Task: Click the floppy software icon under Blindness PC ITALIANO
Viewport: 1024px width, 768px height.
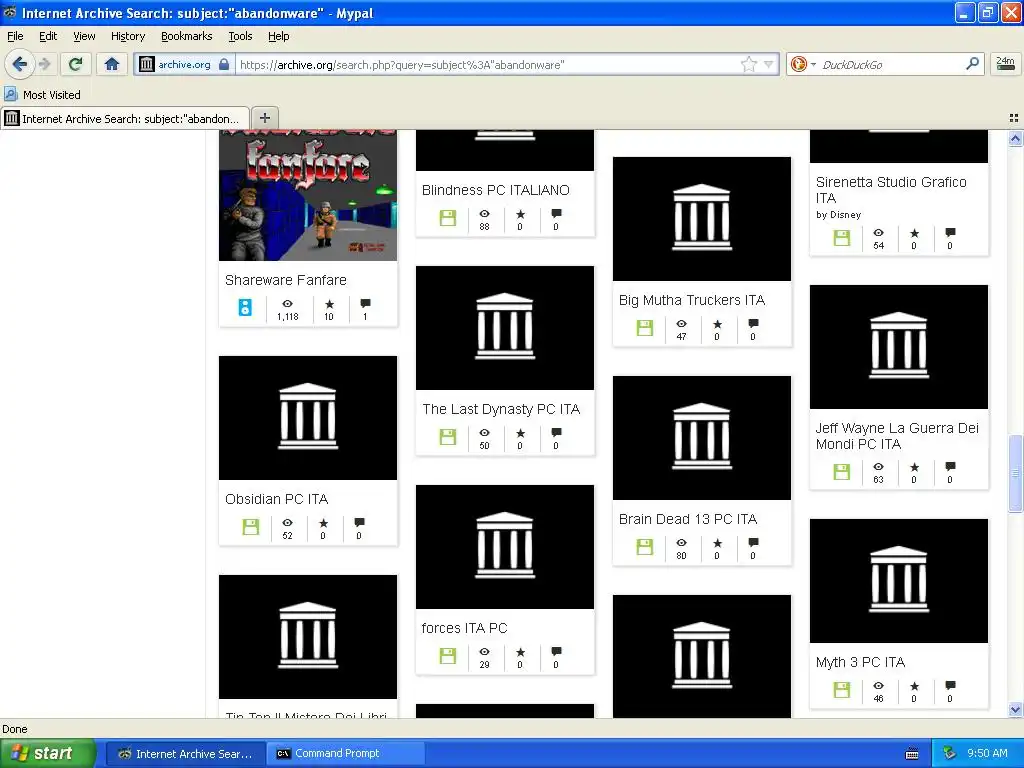Action: coord(447,217)
